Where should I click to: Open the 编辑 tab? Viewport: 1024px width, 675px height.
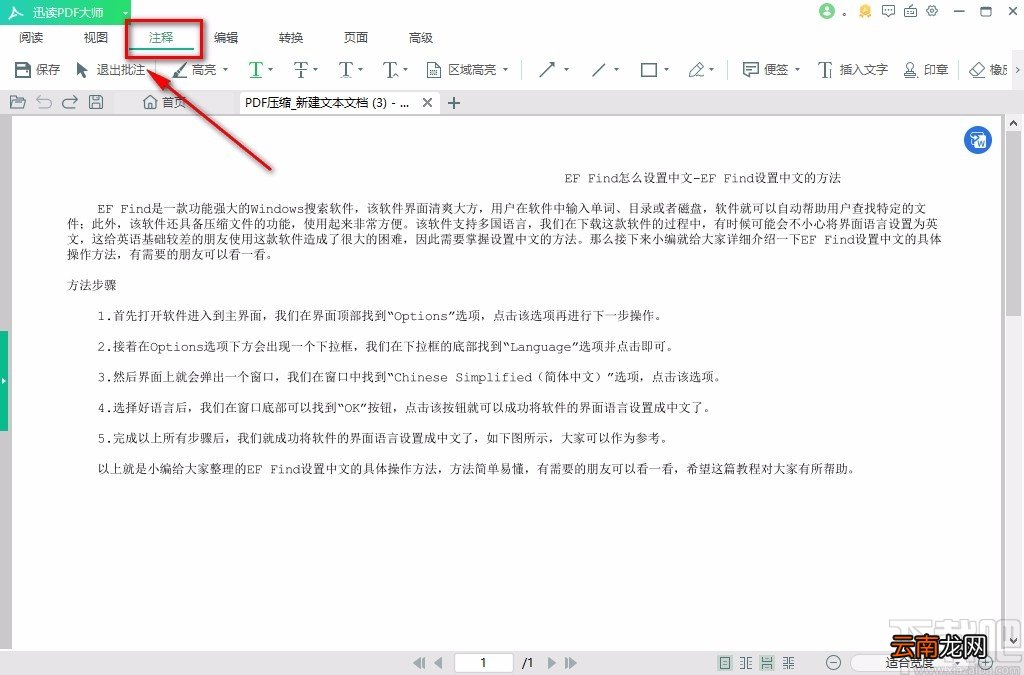coord(226,38)
